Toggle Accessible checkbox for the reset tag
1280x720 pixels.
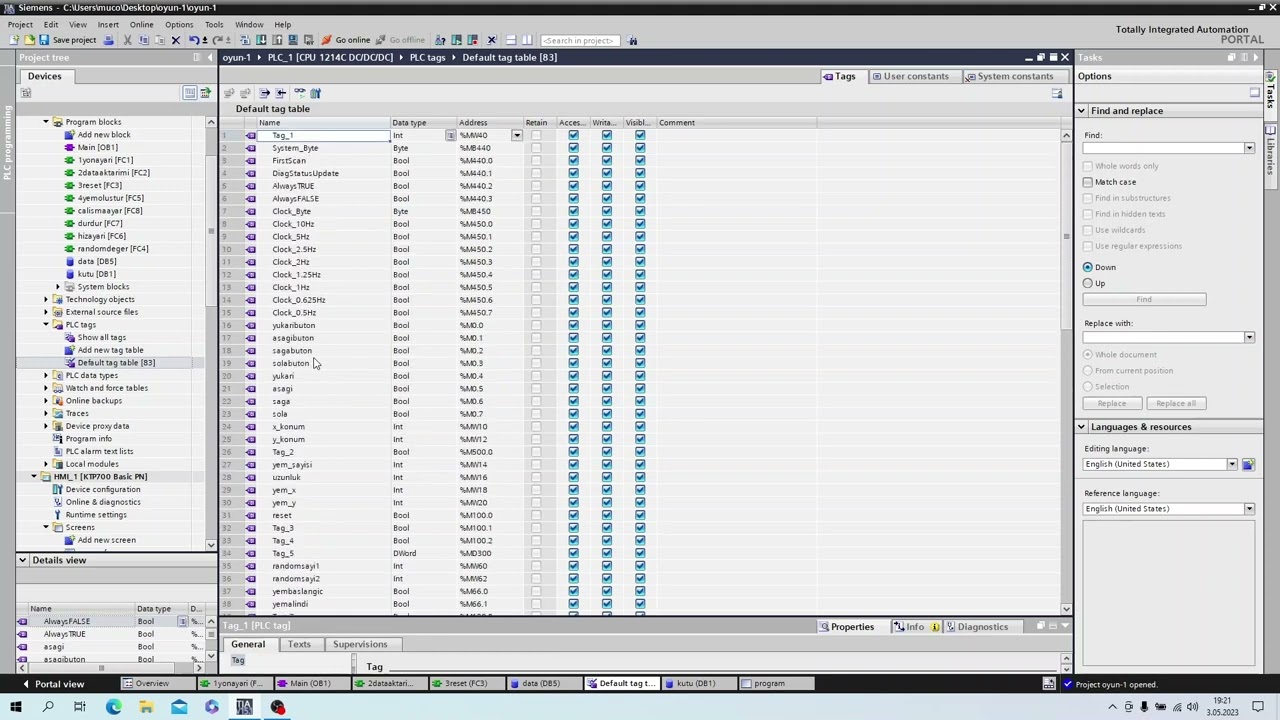click(x=573, y=515)
